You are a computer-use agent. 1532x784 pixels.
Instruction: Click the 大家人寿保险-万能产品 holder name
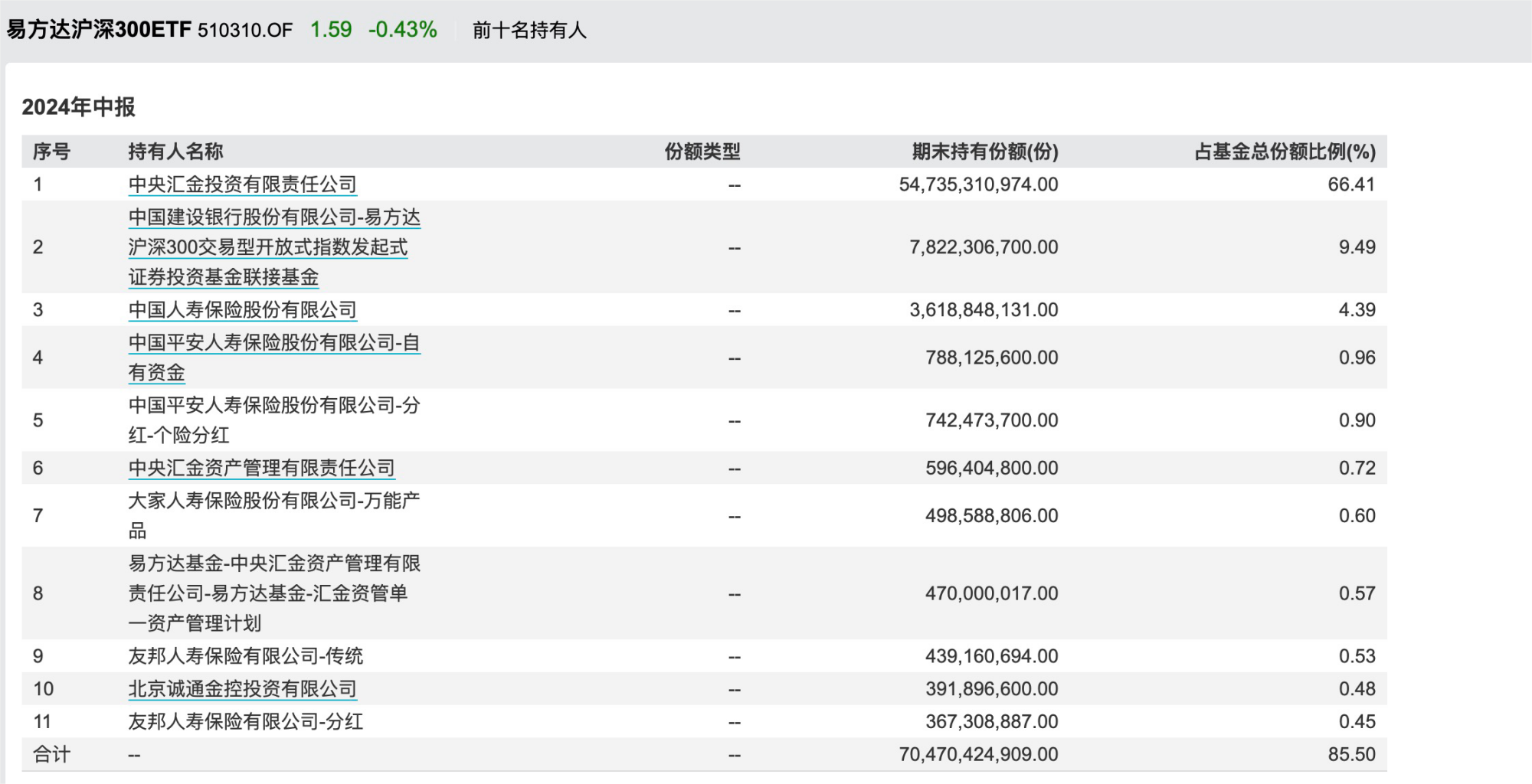[273, 501]
